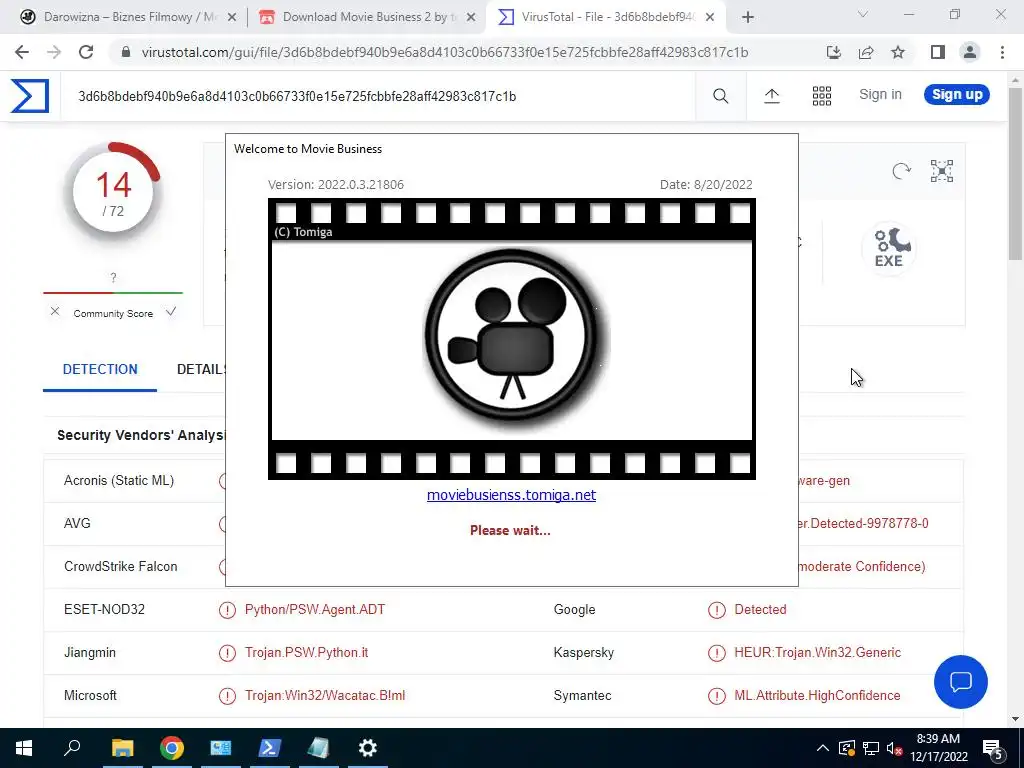The width and height of the screenshot is (1024, 768).
Task: Click Kaspersky HEUR:Trojan.Win32.Generic result
Action: click(x=818, y=652)
